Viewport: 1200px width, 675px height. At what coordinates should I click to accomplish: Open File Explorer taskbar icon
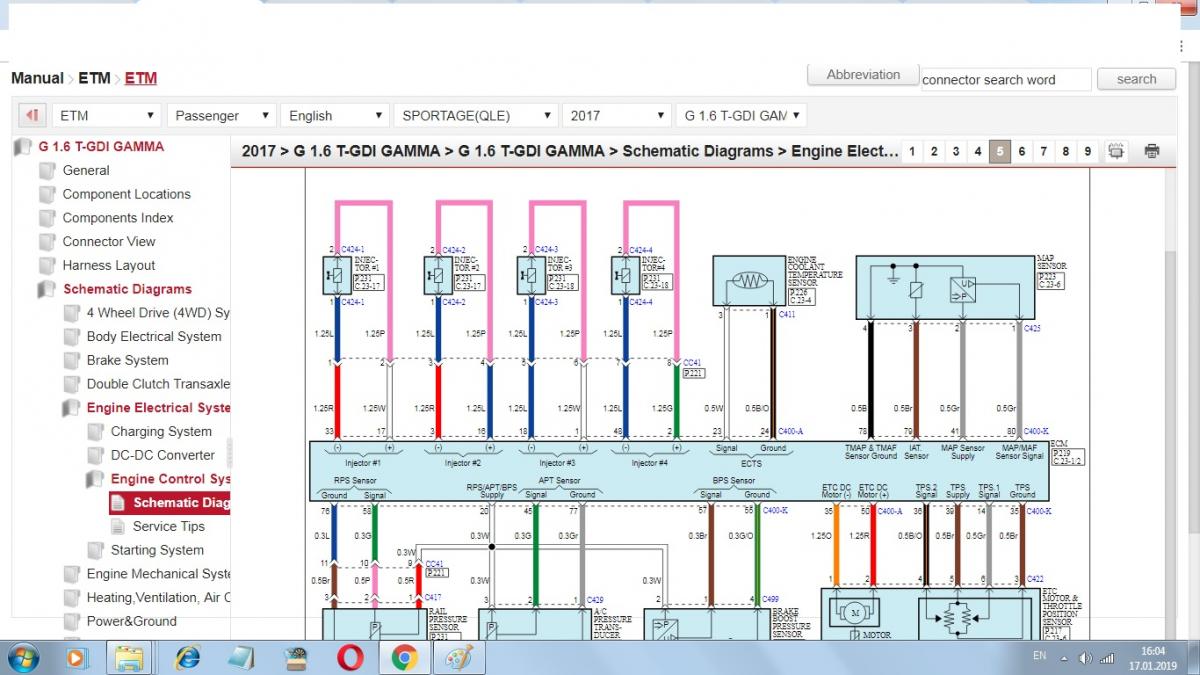point(128,657)
